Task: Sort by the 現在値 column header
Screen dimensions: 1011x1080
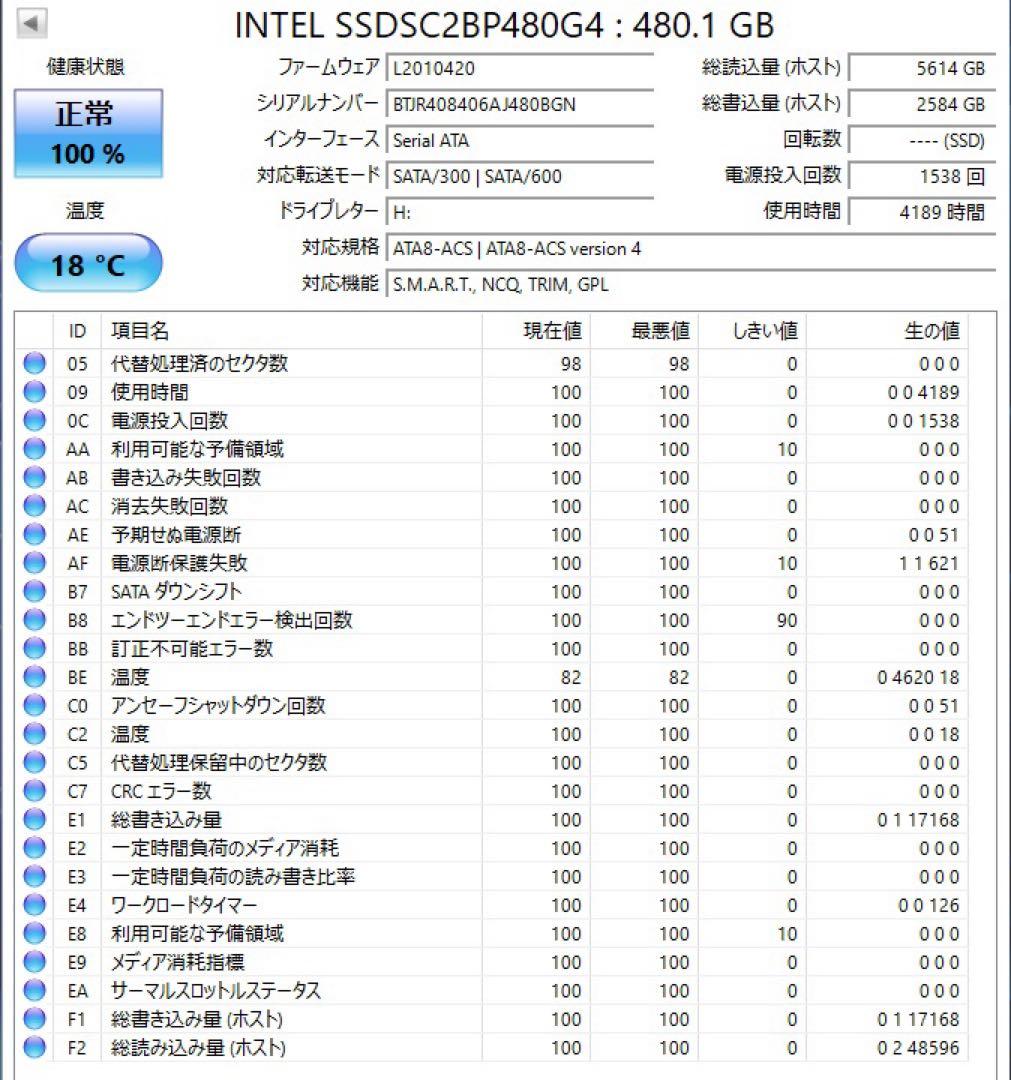Action: pyautogui.click(x=536, y=331)
